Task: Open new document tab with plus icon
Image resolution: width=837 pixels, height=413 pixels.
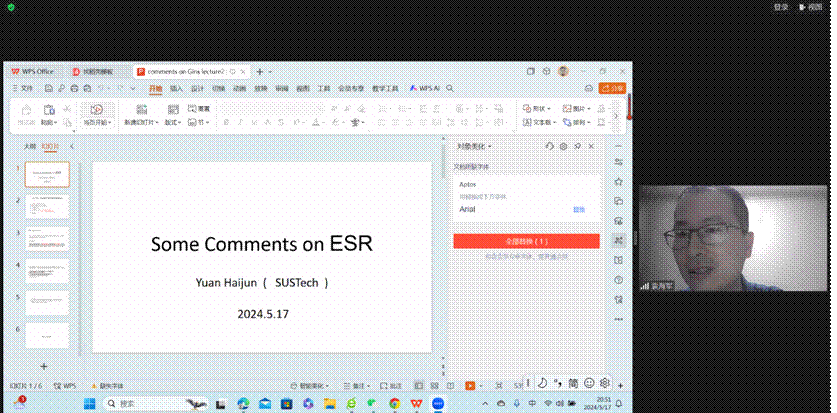Action: (x=259, y=72)
